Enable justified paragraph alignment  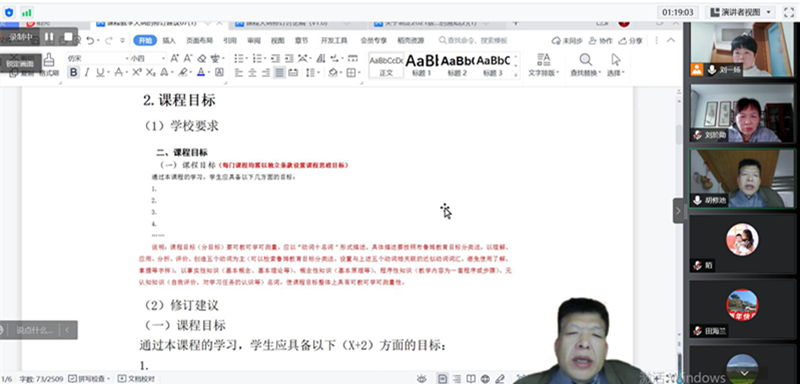pos(279,73)
